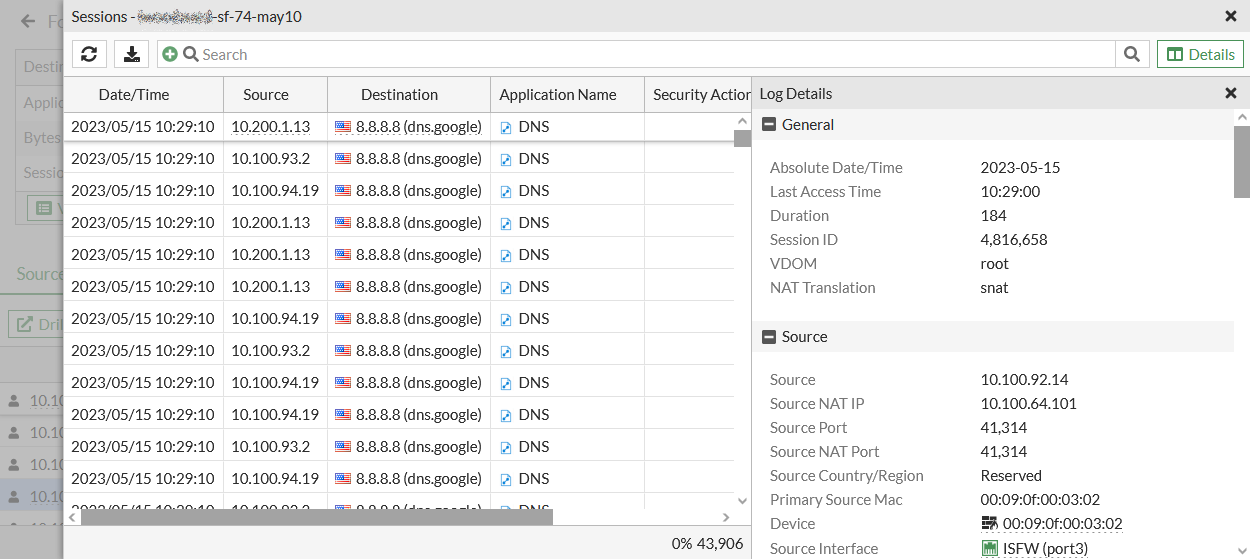Image resolution: width=1250 pixels, height=559 pixels.
Task: Close the Log Details panel
Action: 1231,93
